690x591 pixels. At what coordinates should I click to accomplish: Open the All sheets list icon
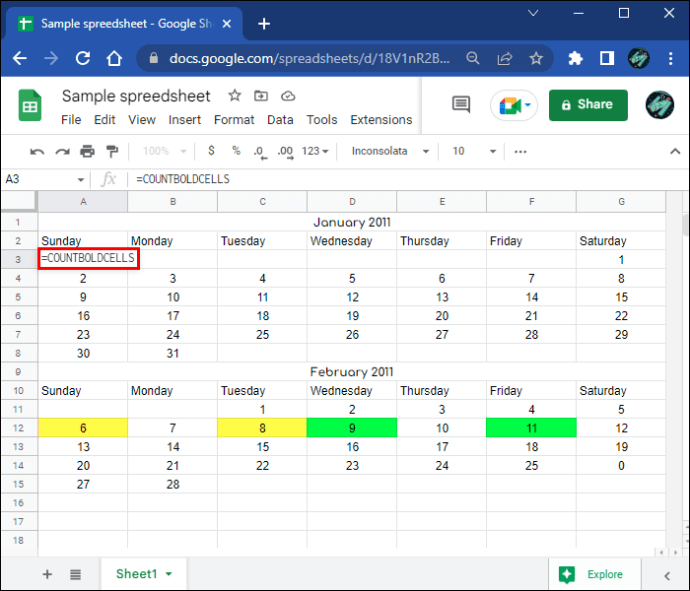(x=75, y=574)
